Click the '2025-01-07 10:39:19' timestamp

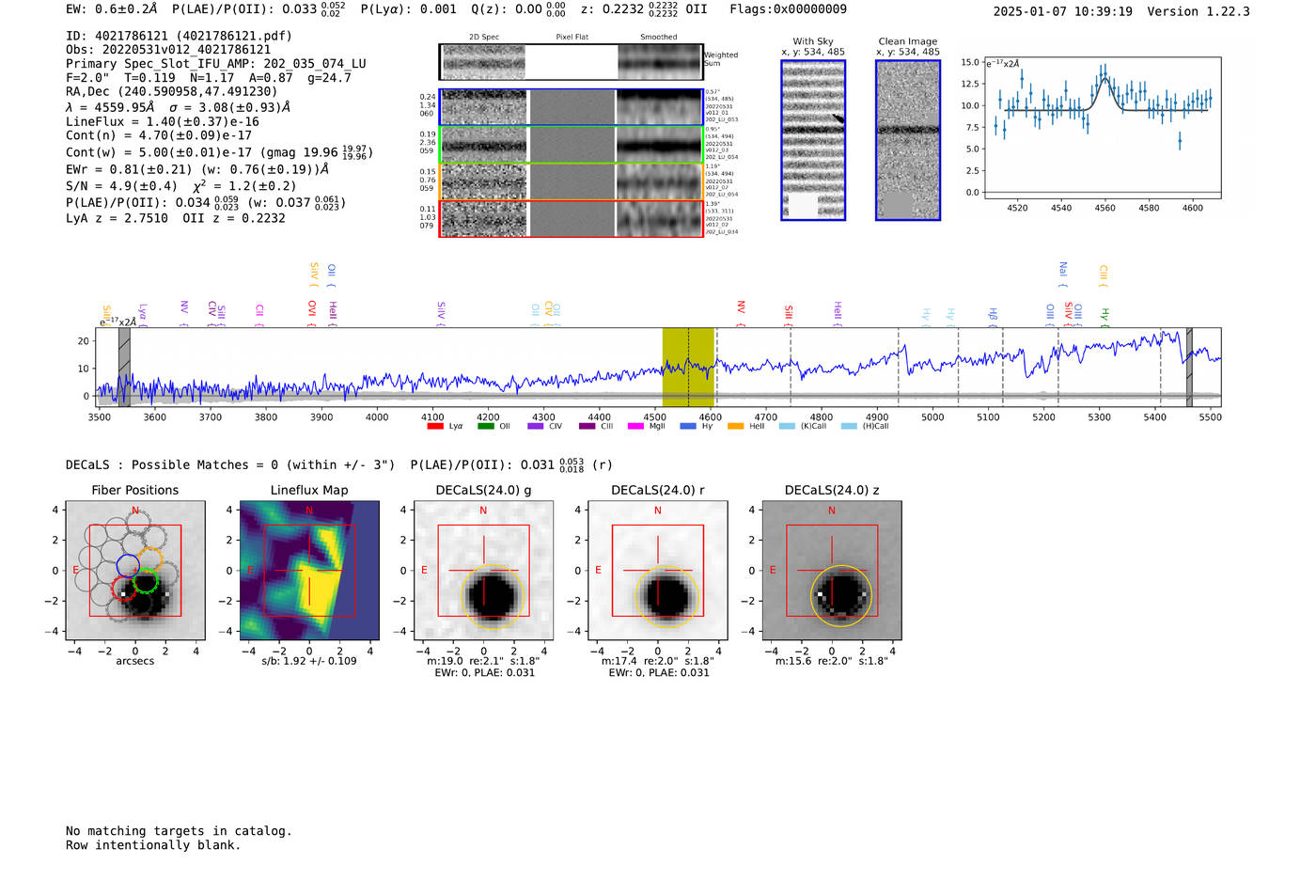(x=1063, y=12)
